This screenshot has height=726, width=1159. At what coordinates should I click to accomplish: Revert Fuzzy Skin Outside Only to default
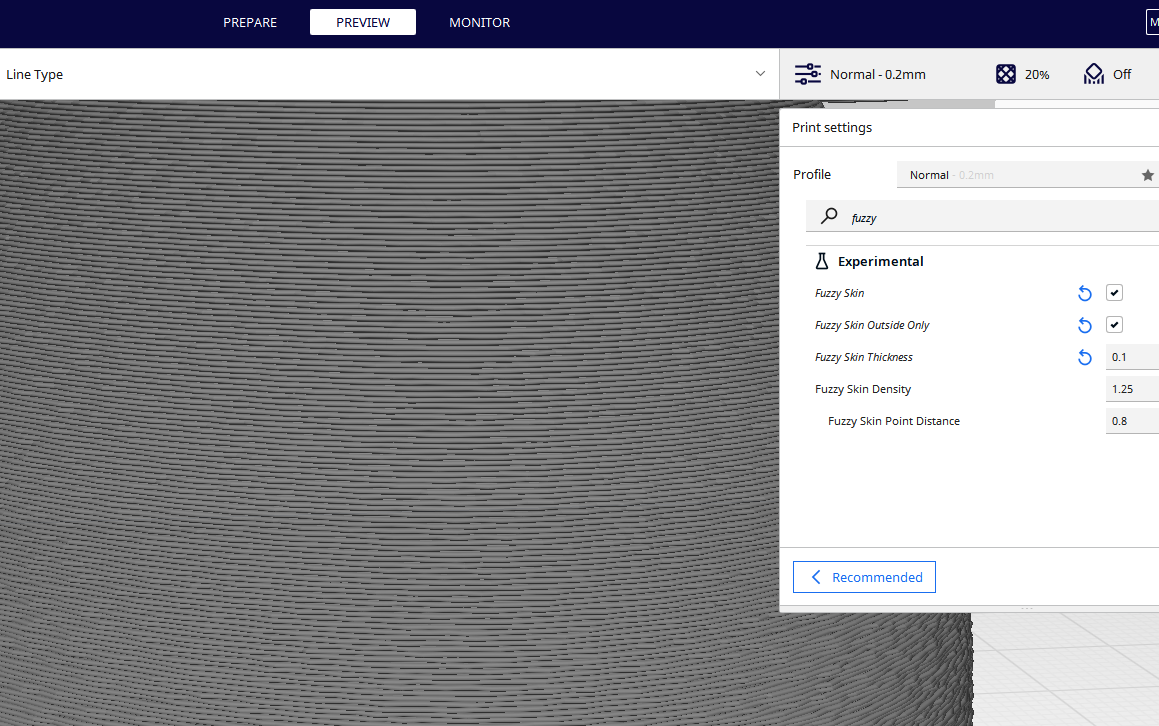[x=1084, y=325]
